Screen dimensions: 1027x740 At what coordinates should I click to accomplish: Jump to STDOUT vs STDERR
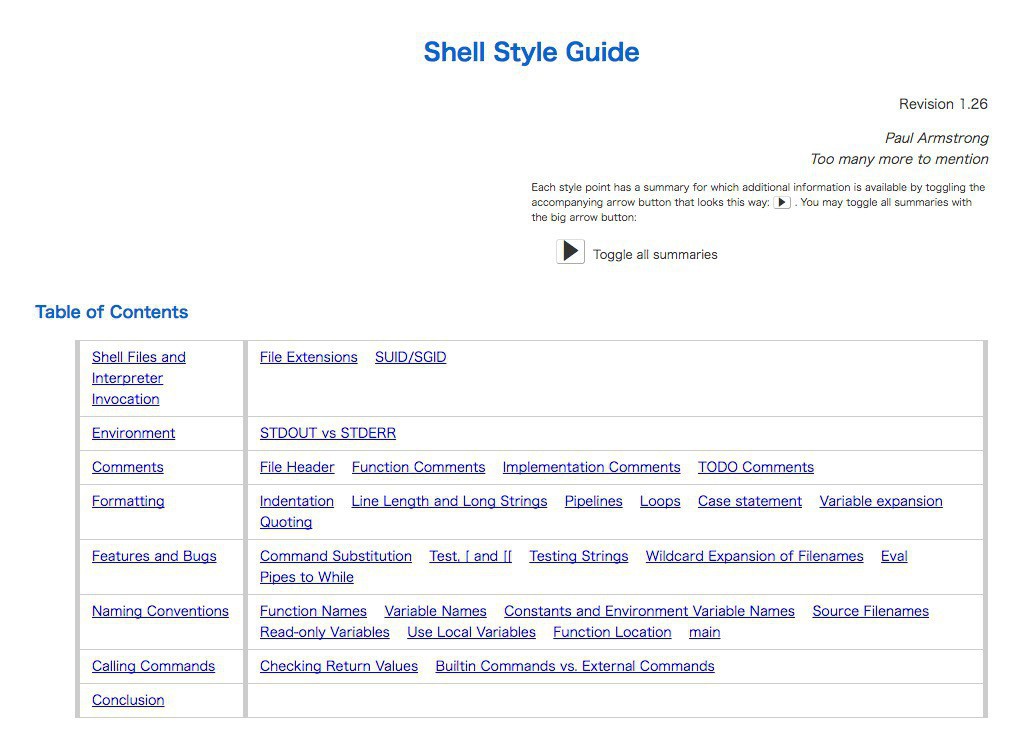pyautogui.click(x=327, y=433)
